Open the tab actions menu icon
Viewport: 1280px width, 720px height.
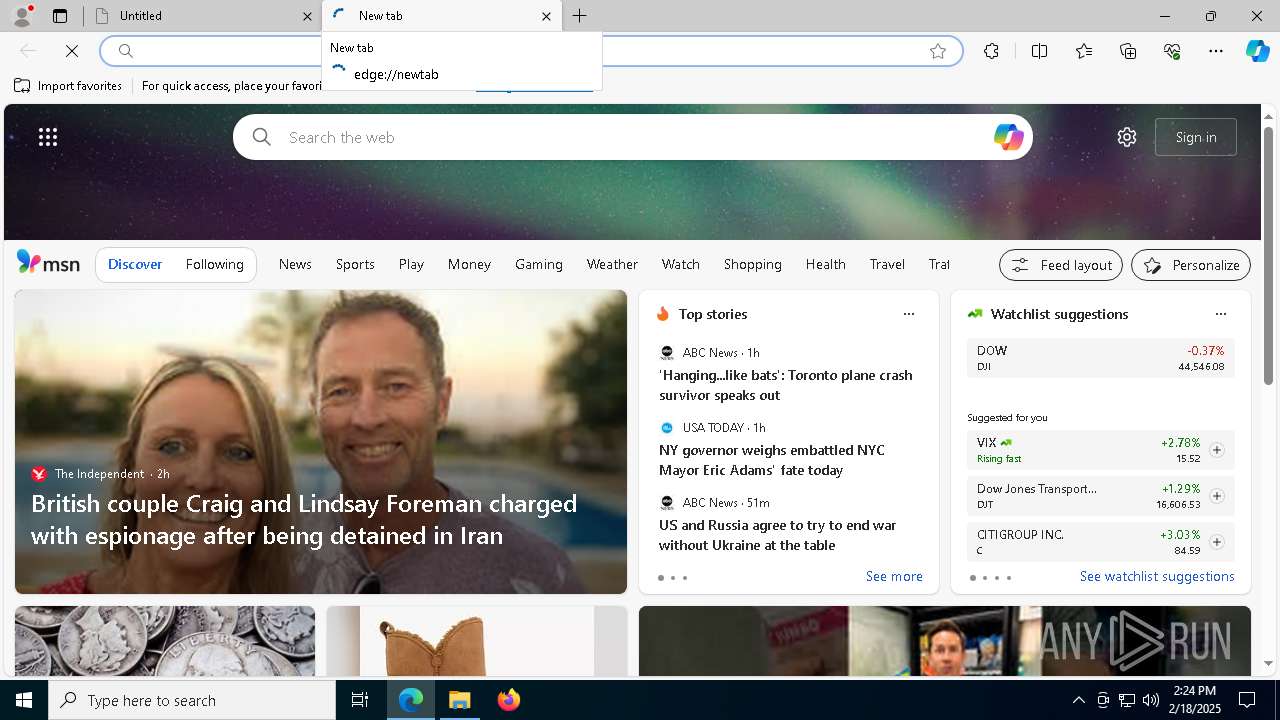point(60,16)
